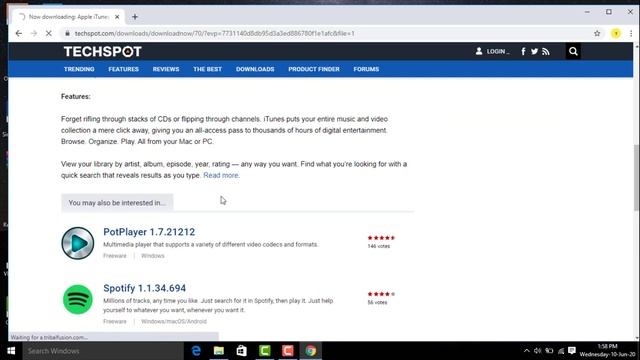The width and height of the screenshot is (640, 360).
Task: Open Windows Start menu
Action: [x=11, y=351]
